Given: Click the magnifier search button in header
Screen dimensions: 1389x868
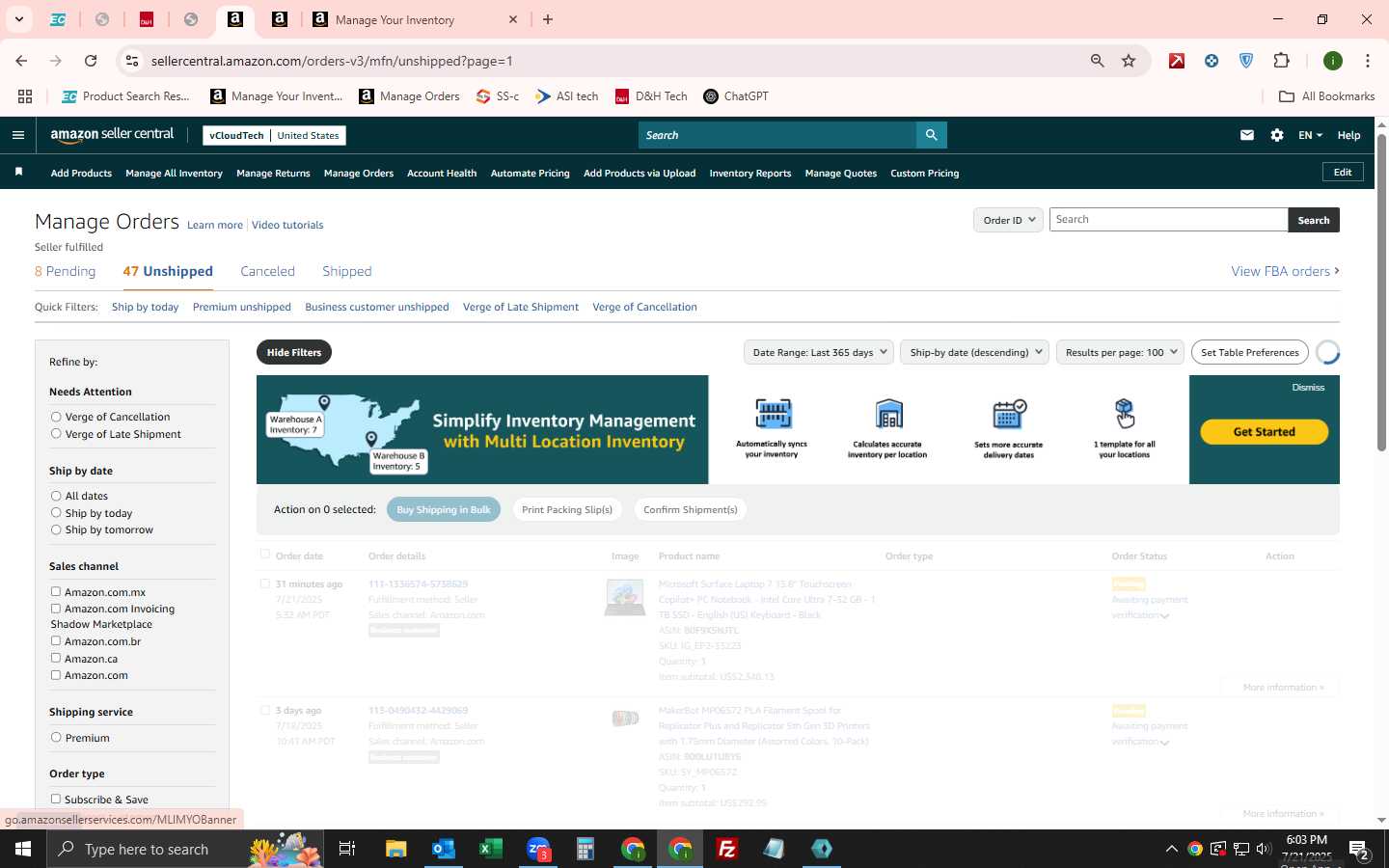Looking at the screenshot, I should click(x=931, y=135).
